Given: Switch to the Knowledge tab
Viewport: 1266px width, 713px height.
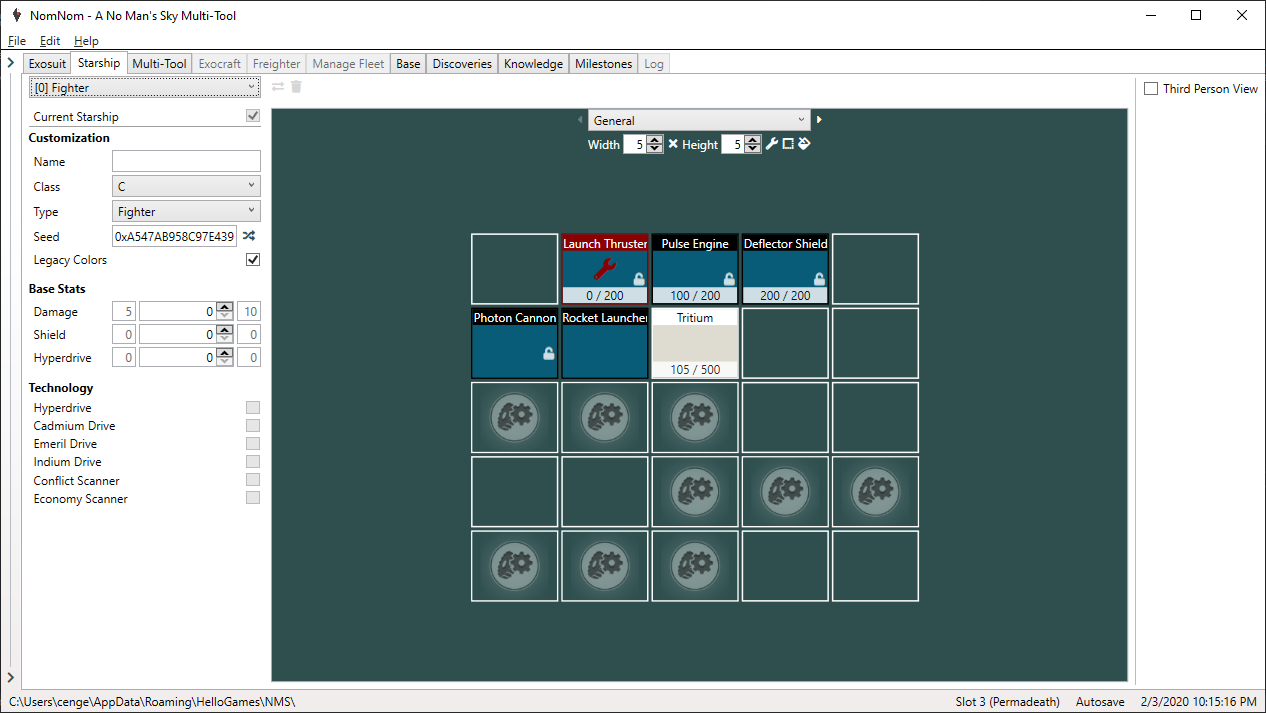Looking at the screenshot, I should coord(533,64).
